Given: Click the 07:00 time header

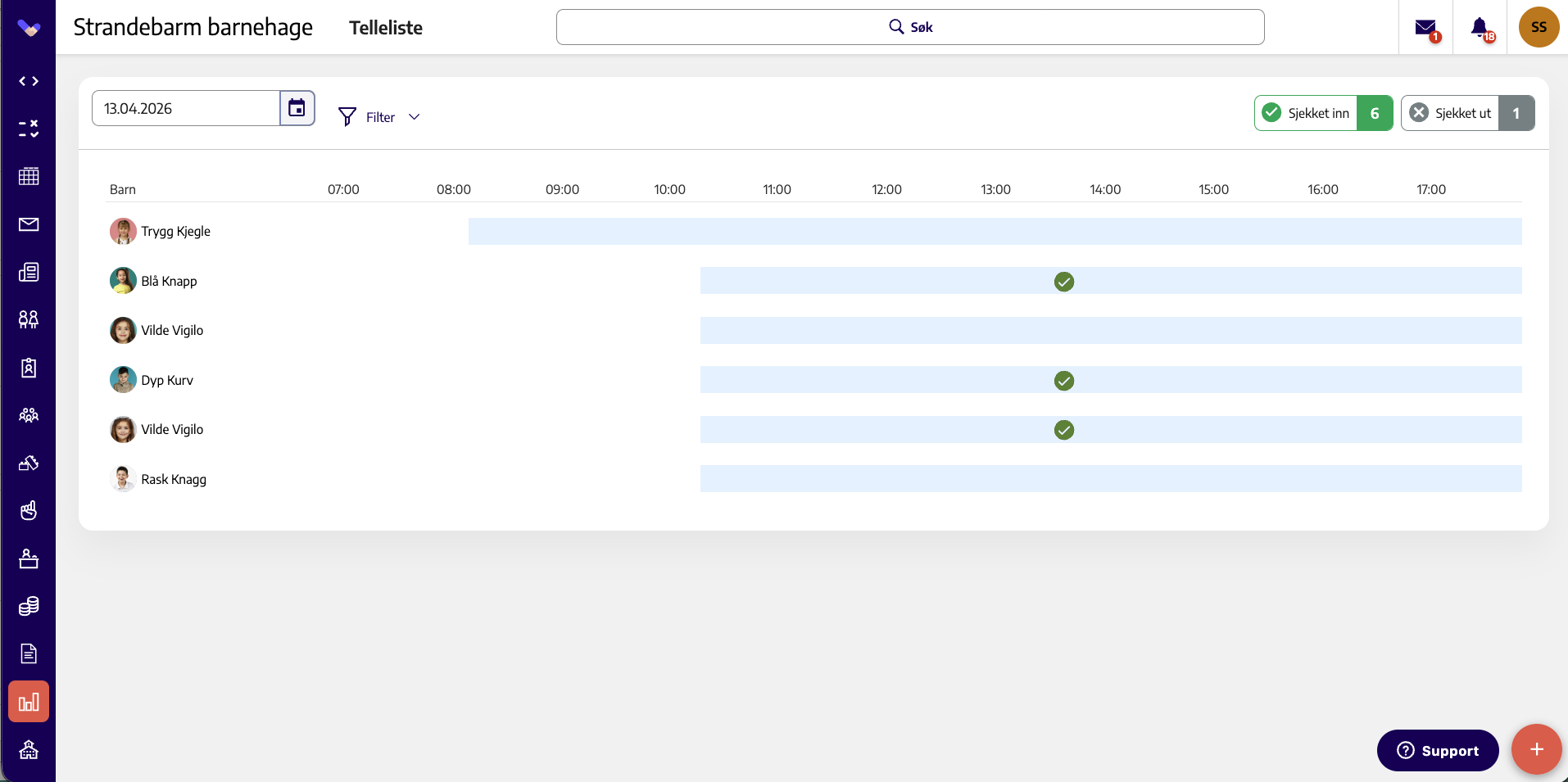Looking at the screenshot, I should pyautogui.click(x=343, y=189).
